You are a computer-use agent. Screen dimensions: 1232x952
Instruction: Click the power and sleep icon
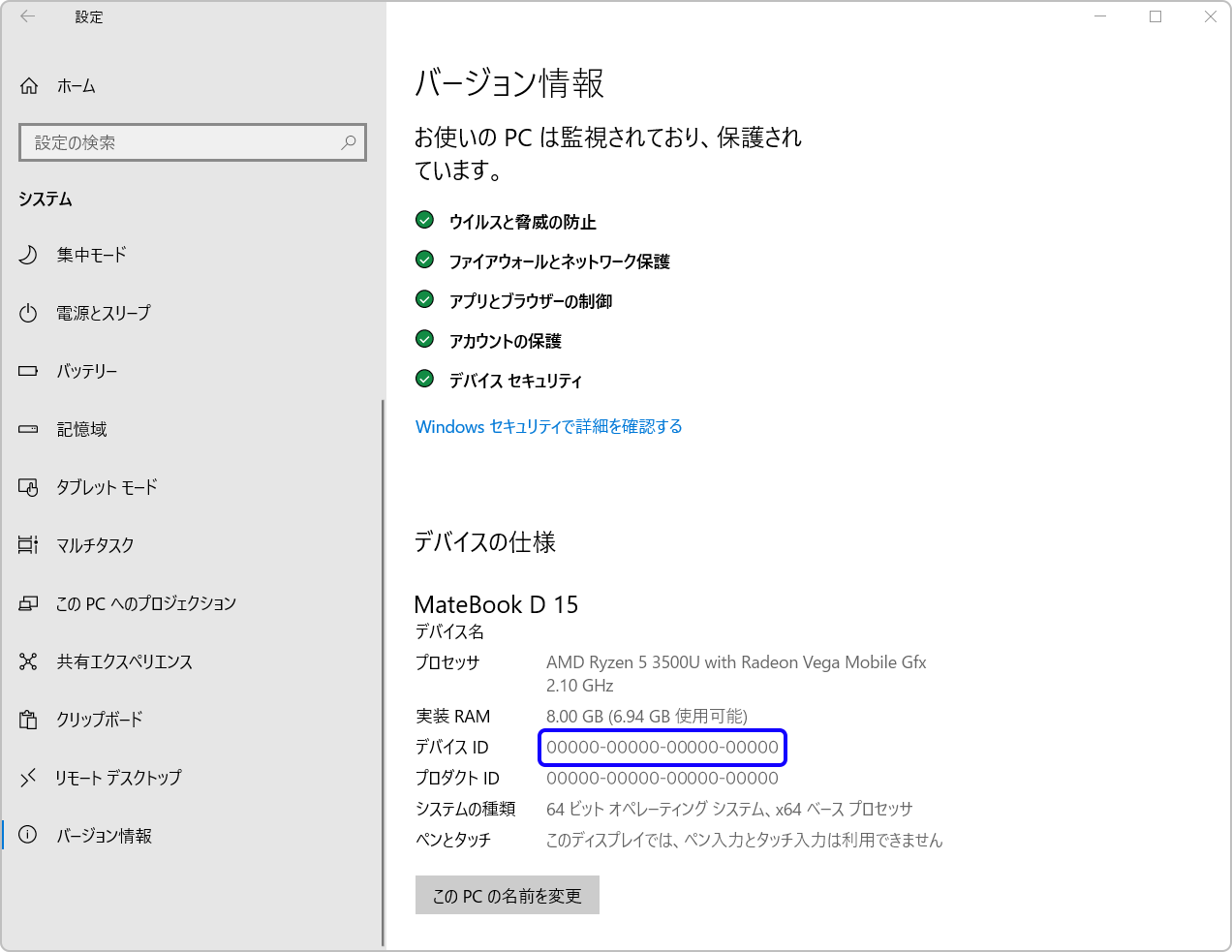28,313
